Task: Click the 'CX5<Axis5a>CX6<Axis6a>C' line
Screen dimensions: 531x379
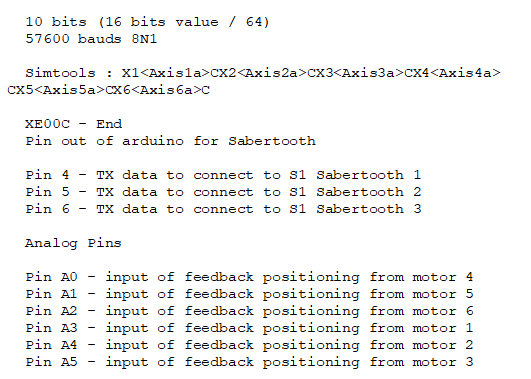Action: click(x=109, y=90)
